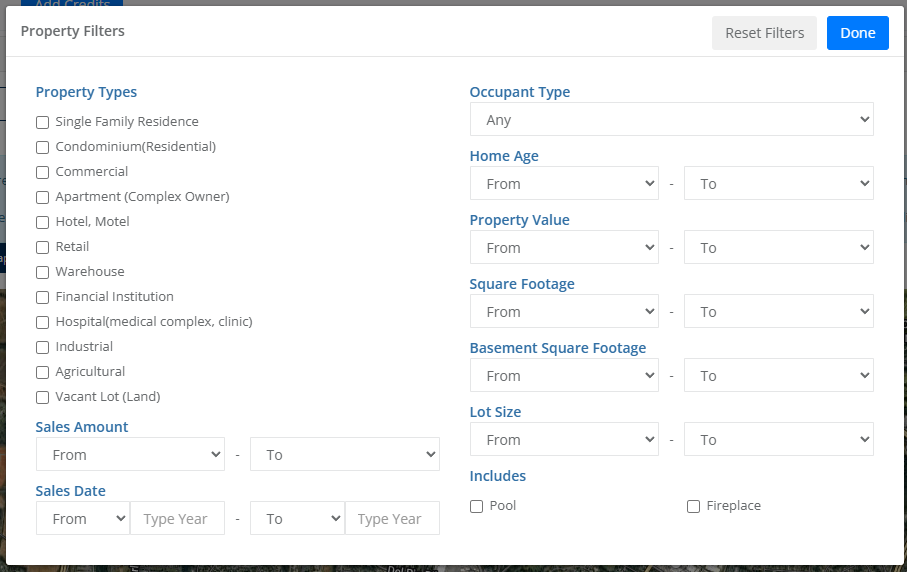Enable the Condominium(Residential) property type
907x572 pixels.
(x=42, y=147)
